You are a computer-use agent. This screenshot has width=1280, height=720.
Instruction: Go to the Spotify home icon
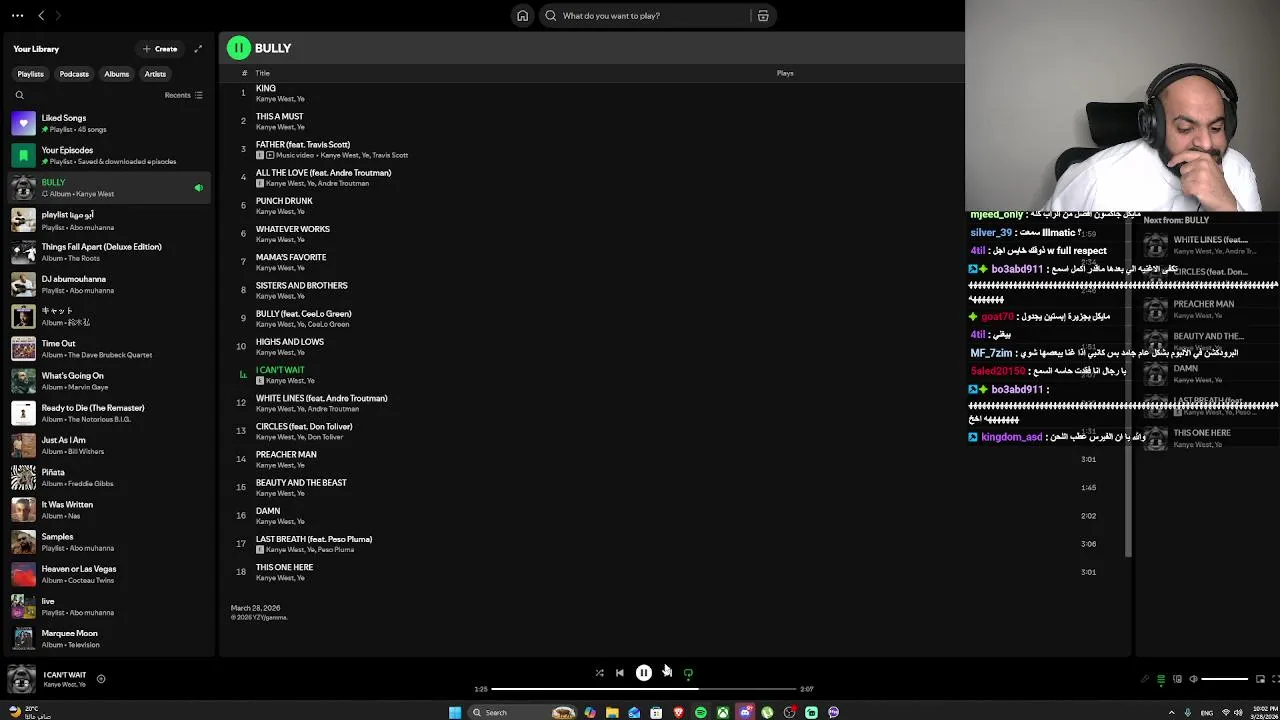(x=522, y=16)
